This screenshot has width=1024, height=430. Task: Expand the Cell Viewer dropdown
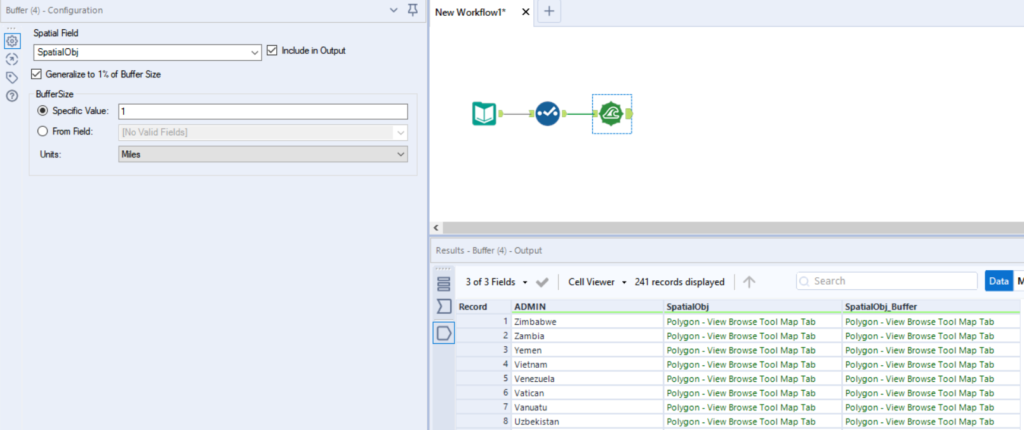pos(596,282)
